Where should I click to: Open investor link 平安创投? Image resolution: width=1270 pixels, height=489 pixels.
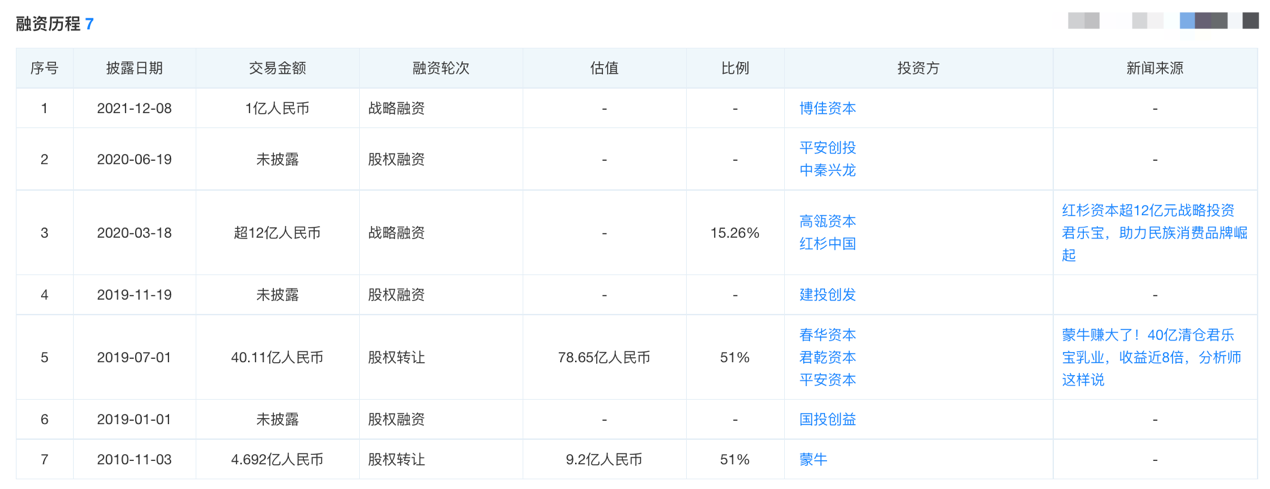click(827, 148)
